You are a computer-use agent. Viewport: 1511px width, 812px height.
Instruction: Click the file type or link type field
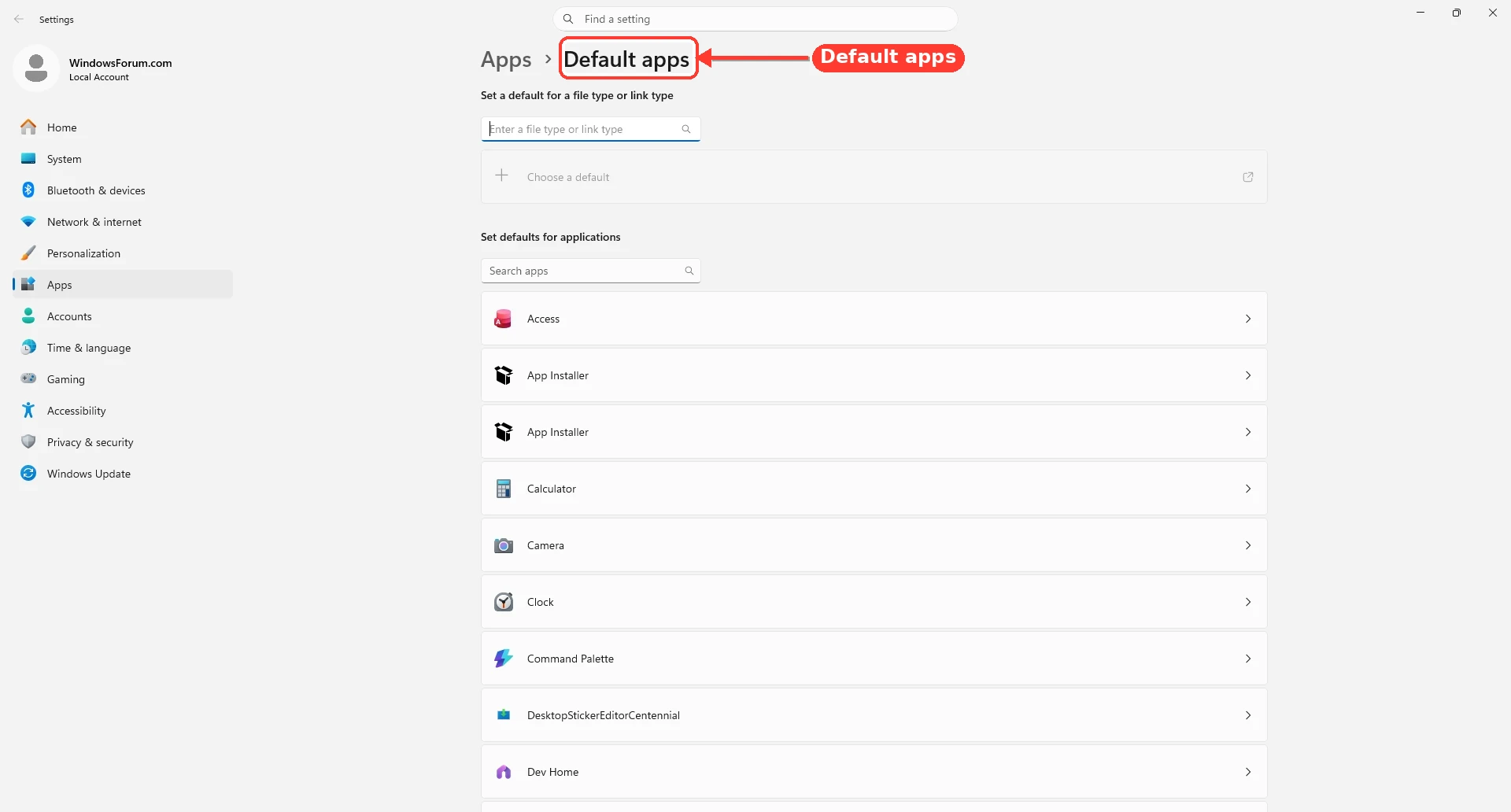point(591,129)
